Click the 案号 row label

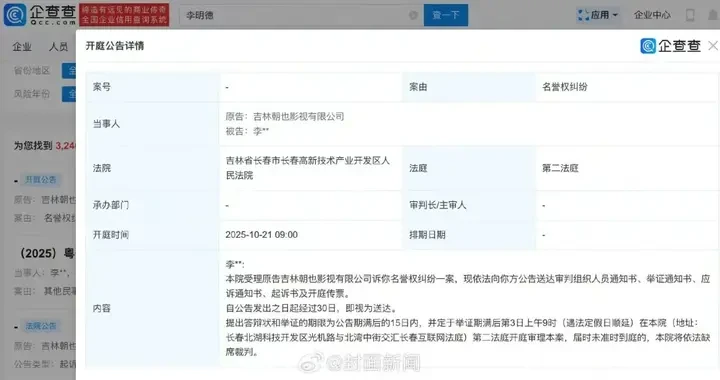click(x=101, y=87)
